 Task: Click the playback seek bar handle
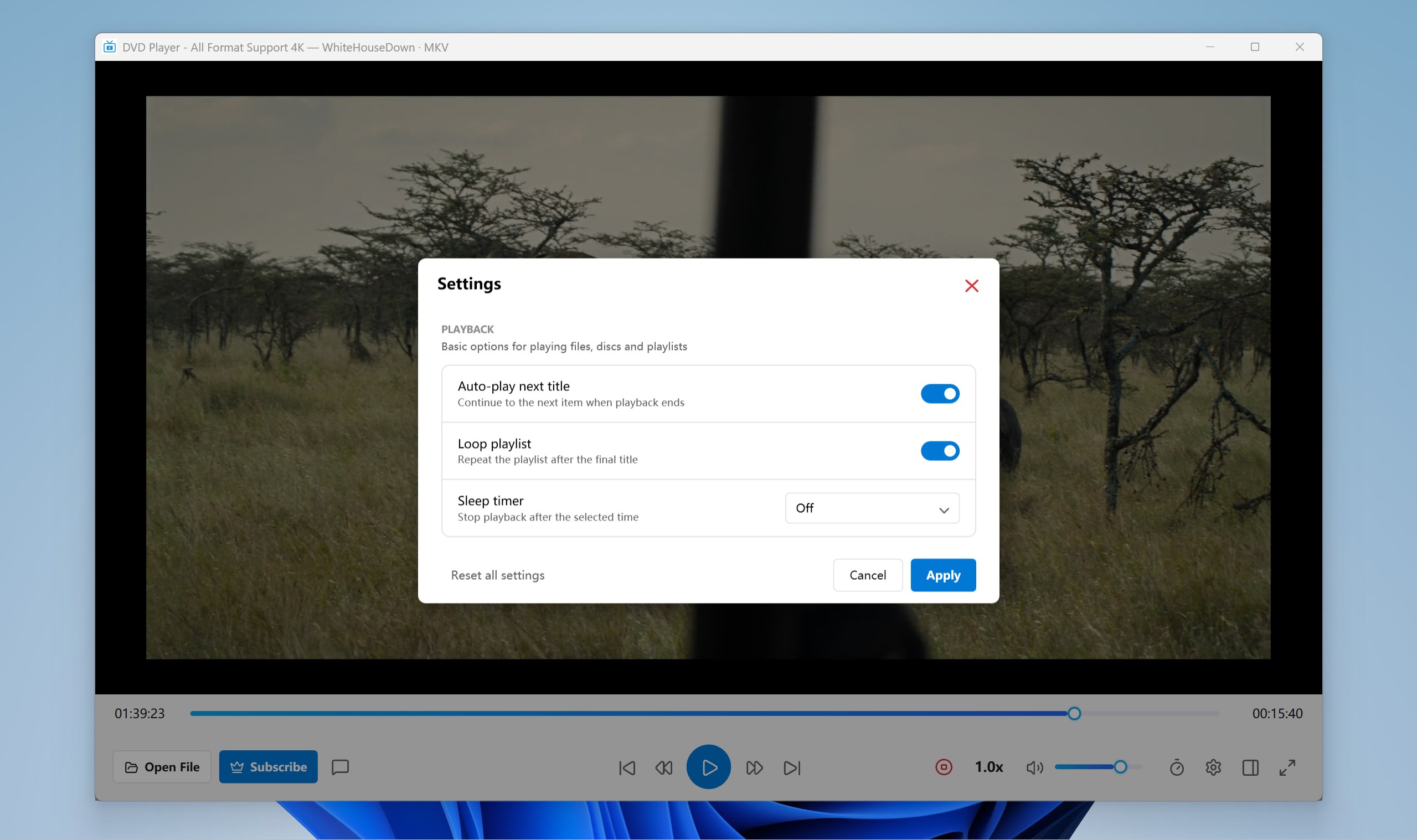point(1074,713)
